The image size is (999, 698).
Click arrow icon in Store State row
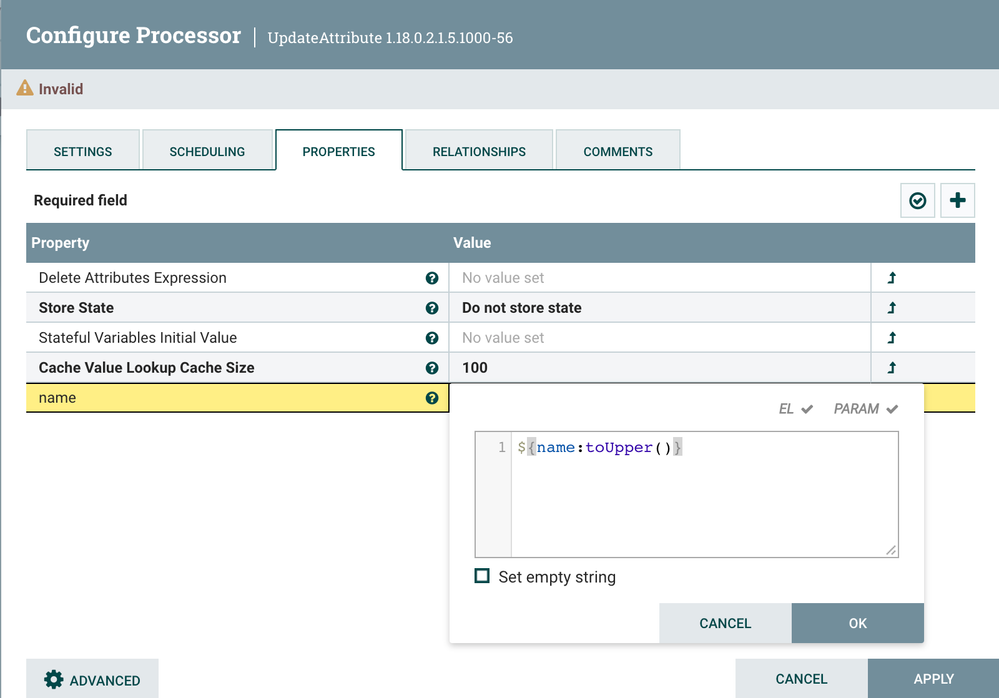[892, 308]
